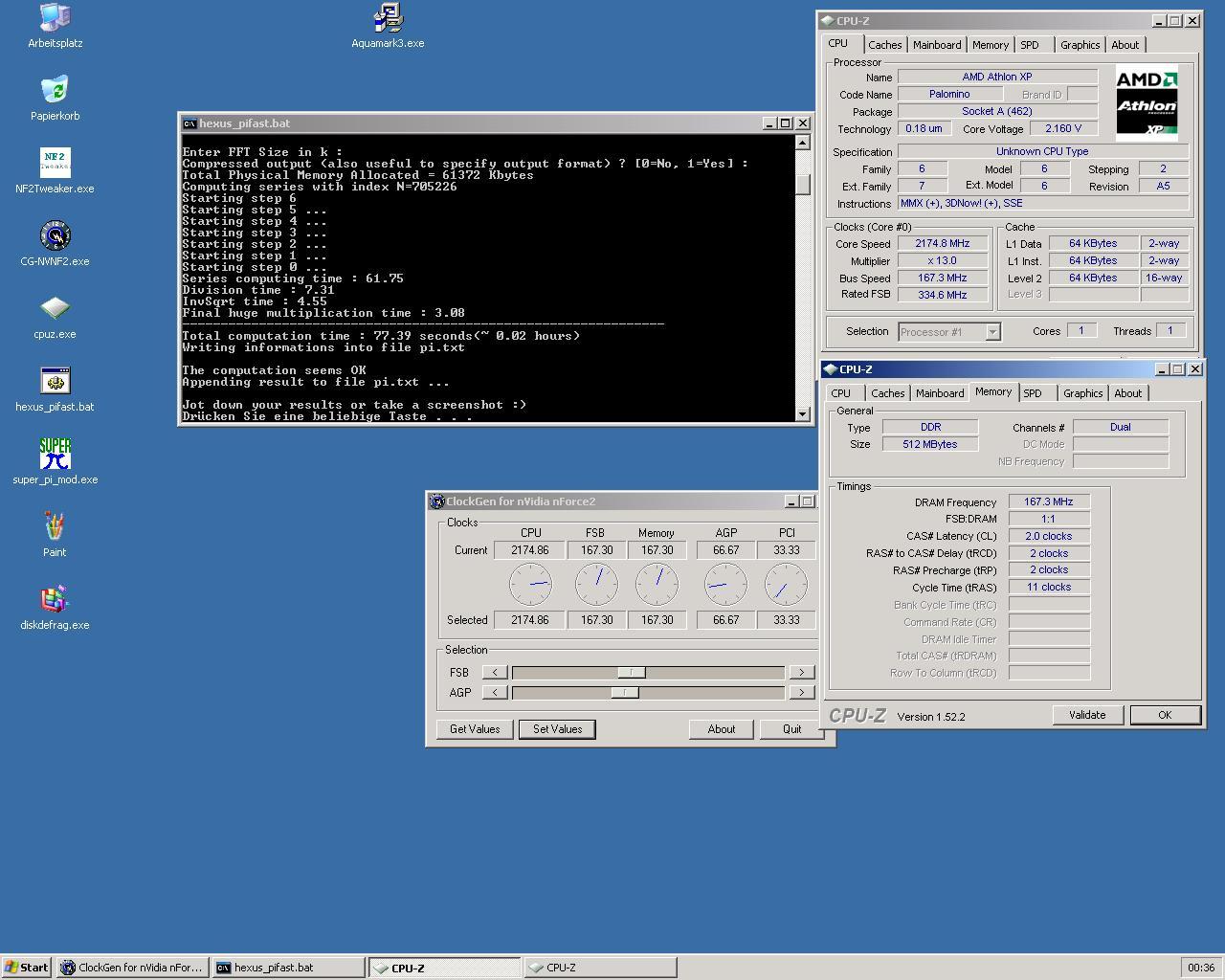Click the Code Name Palomino field
The width and height of the screenshot is (1225, 980).
(x=949, y=95)
